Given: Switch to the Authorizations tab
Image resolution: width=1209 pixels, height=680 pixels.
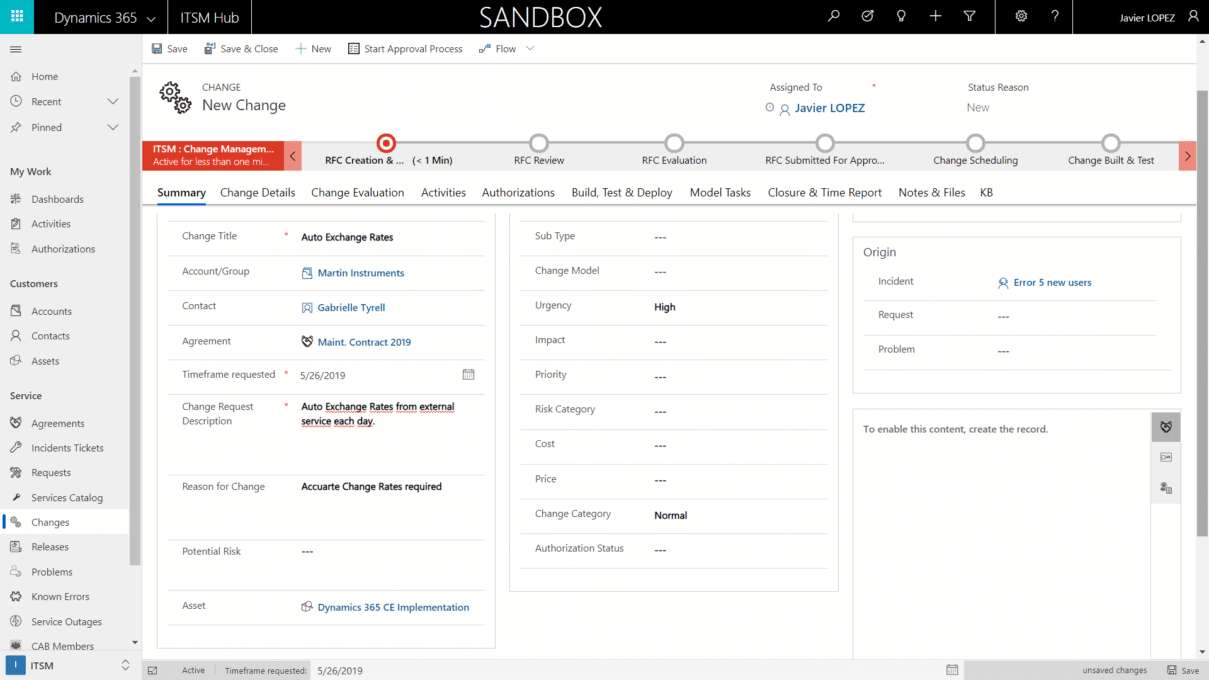Looking at the screenshot, I should pos(518,192).
